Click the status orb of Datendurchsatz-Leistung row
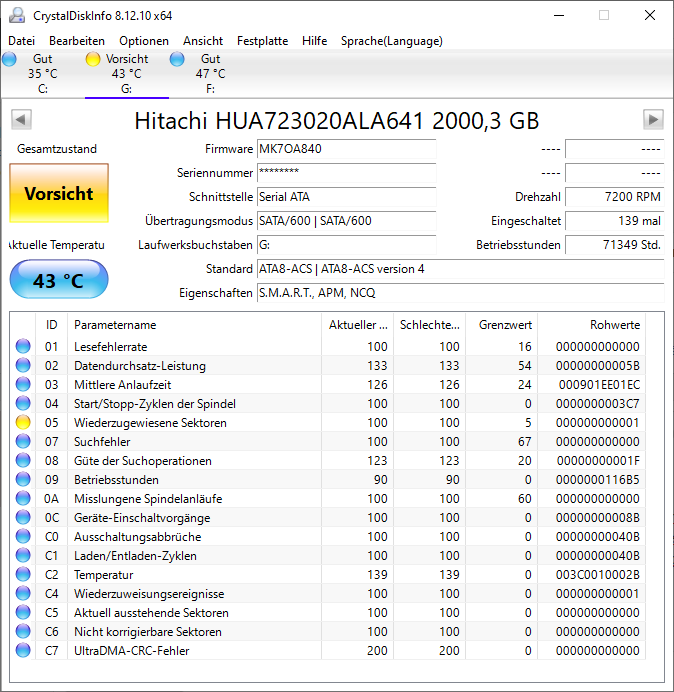The width and height of the screenshot is (674, 692). click(23, 365)
